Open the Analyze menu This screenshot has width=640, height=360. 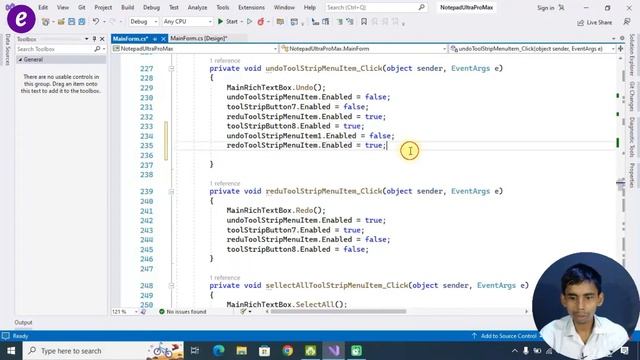point(197,7)
